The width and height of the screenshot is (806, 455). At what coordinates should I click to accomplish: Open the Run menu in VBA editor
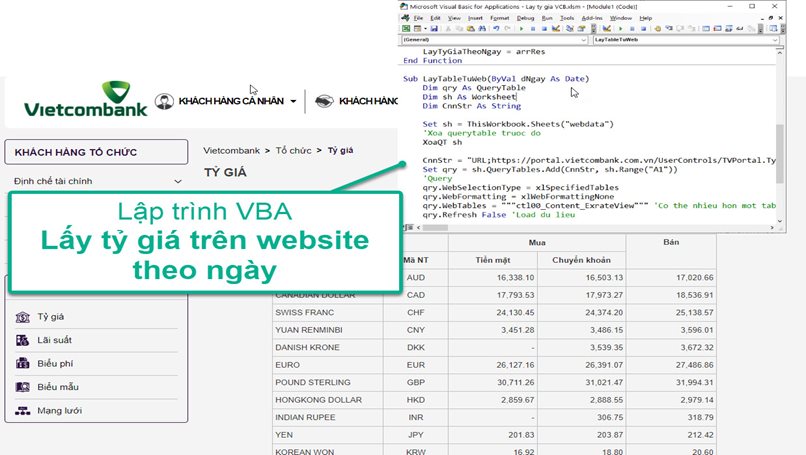point(547,18)
